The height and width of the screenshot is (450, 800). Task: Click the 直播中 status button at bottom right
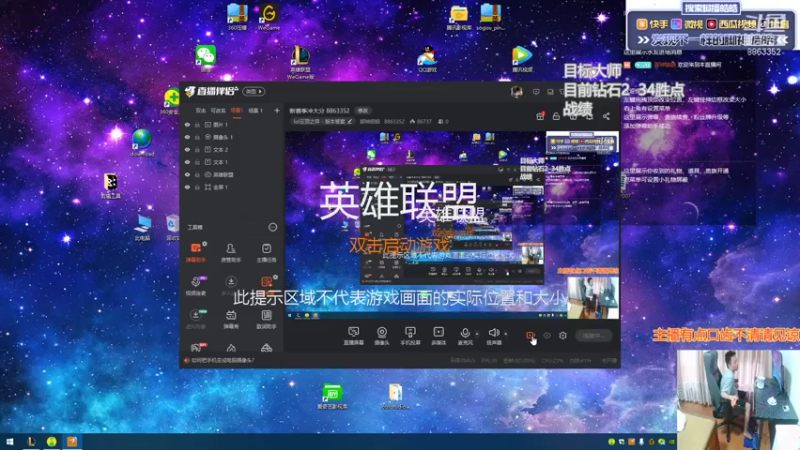tap(593, 336)
